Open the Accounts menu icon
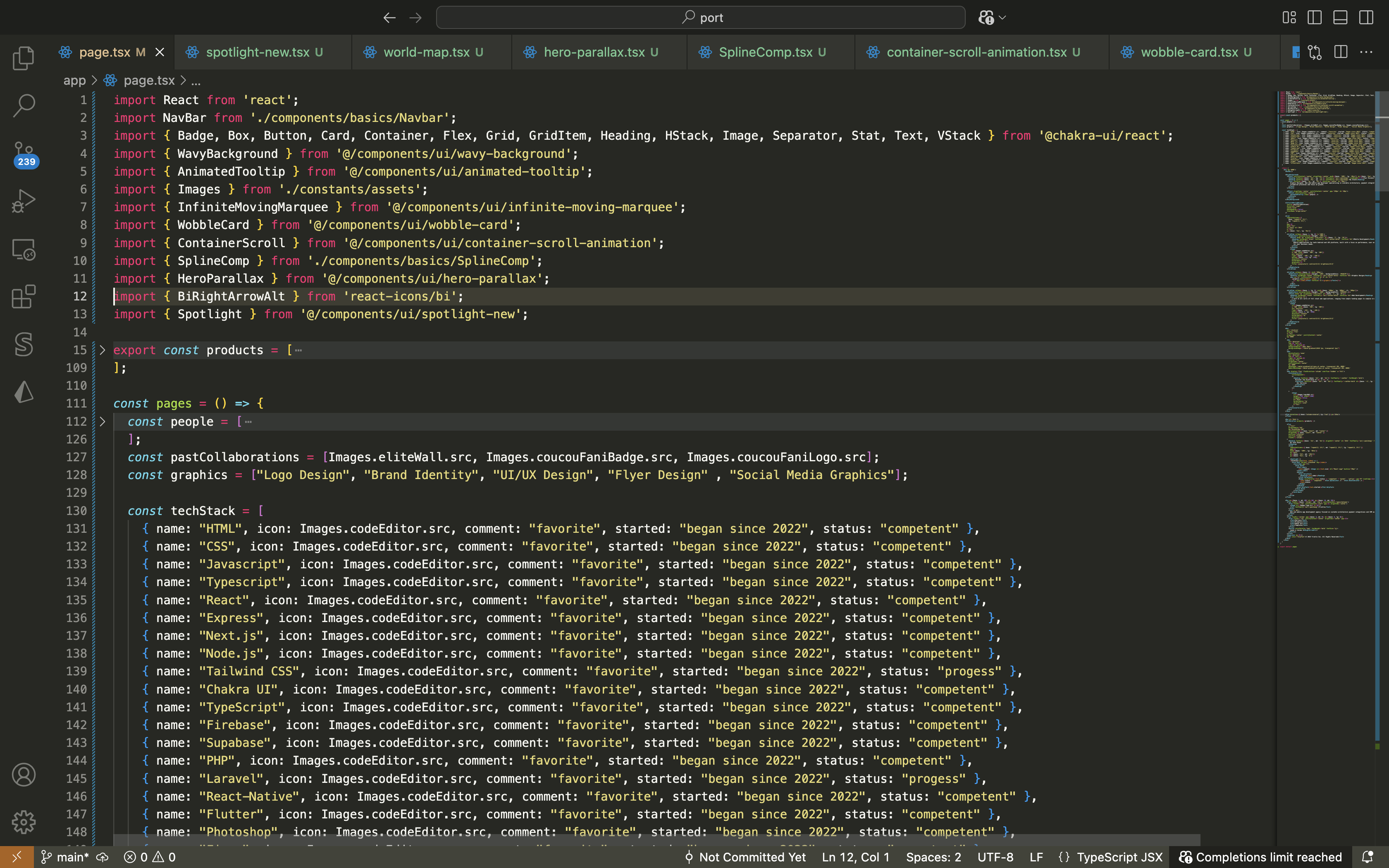The width and height of the screenshot is (1389, 868). click(x=24, y=775)
